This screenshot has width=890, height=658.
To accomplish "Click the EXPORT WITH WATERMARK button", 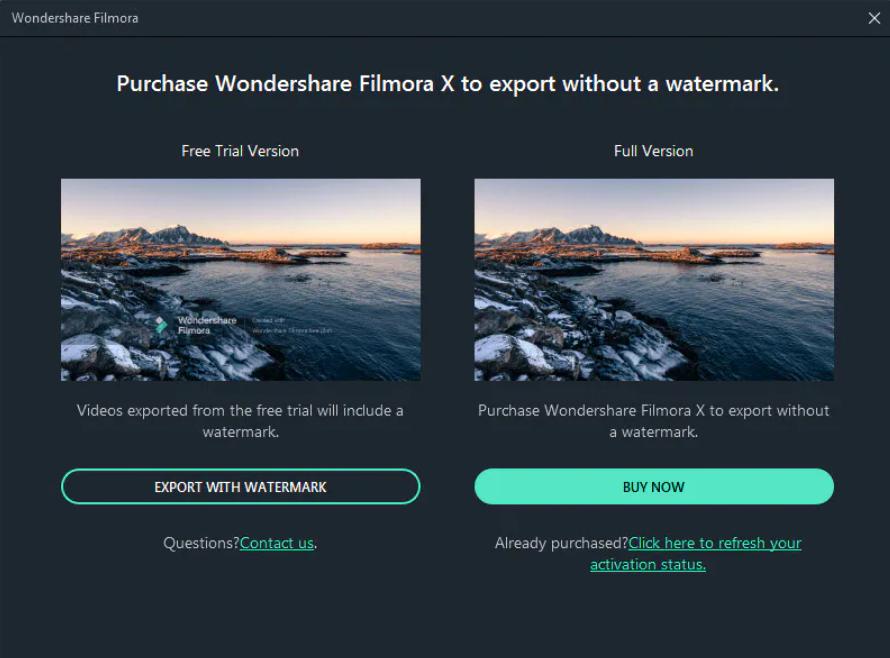I will 241,487.
